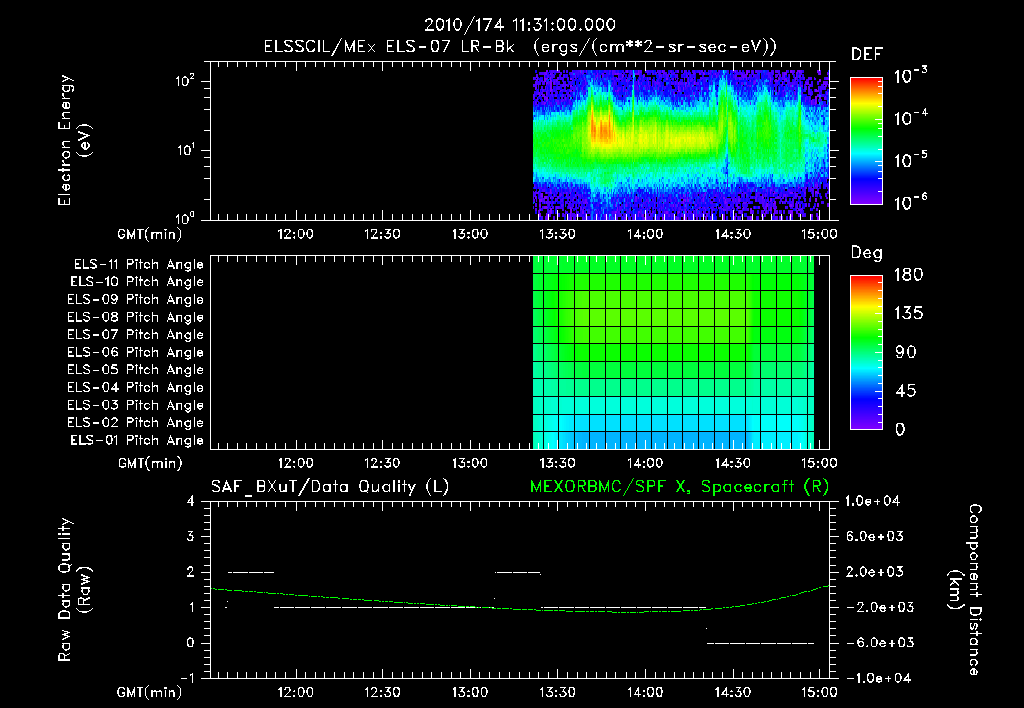The image size is (1024, 708).
Task: Click the timestamp title 2010/174 11:31:00.000
Action: [519, 25]
